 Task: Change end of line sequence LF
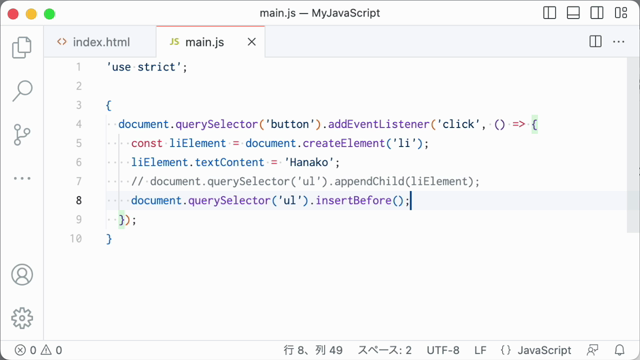coord(480,350)
